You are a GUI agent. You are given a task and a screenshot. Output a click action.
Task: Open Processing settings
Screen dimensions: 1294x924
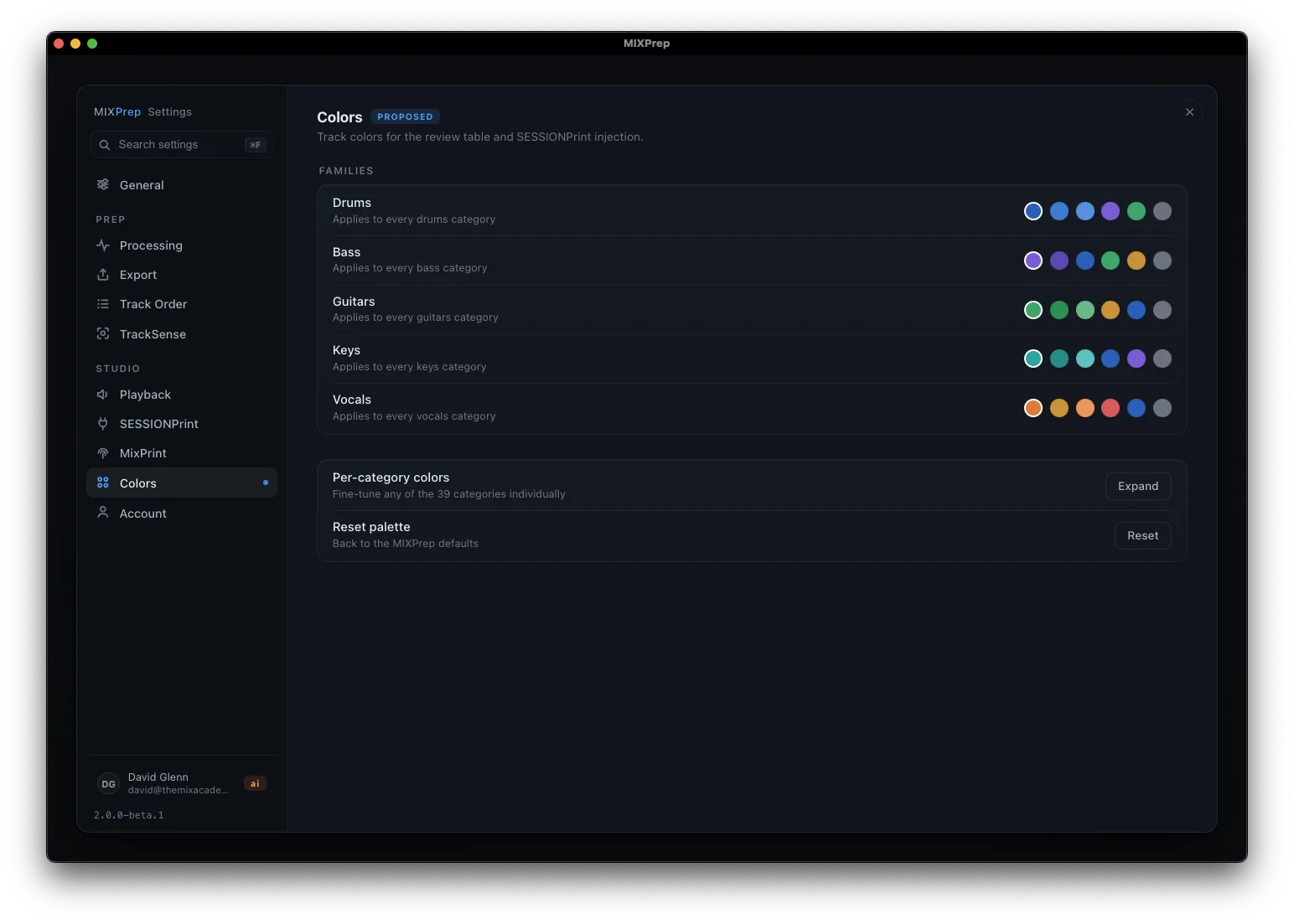(x=182, y=245)
